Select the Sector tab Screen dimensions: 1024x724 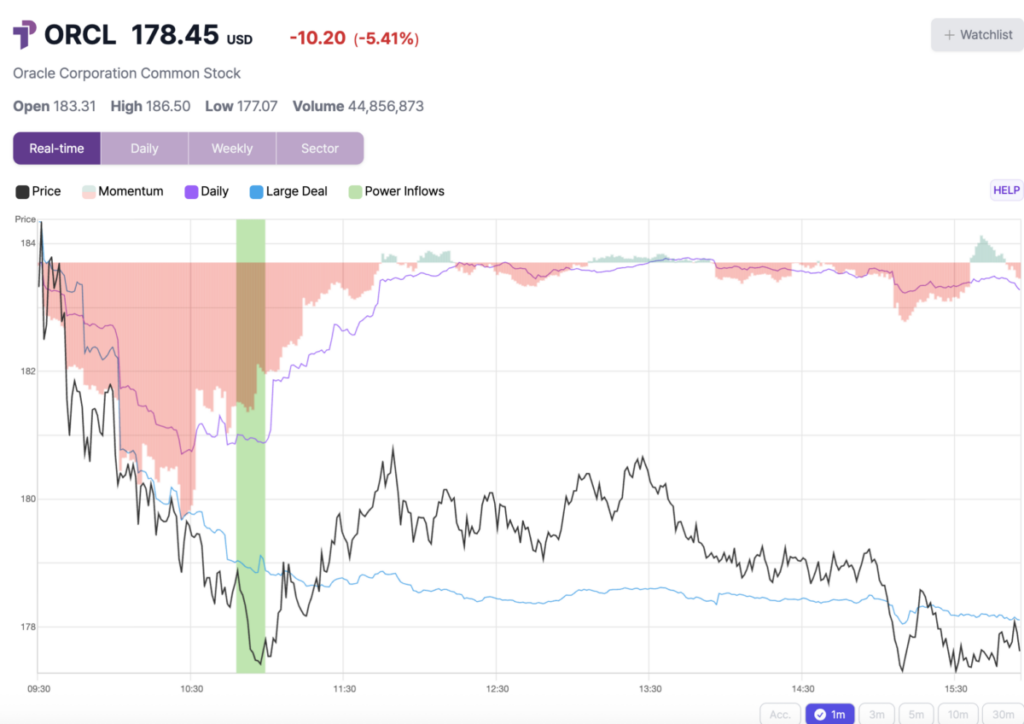(x=320, y=148)
